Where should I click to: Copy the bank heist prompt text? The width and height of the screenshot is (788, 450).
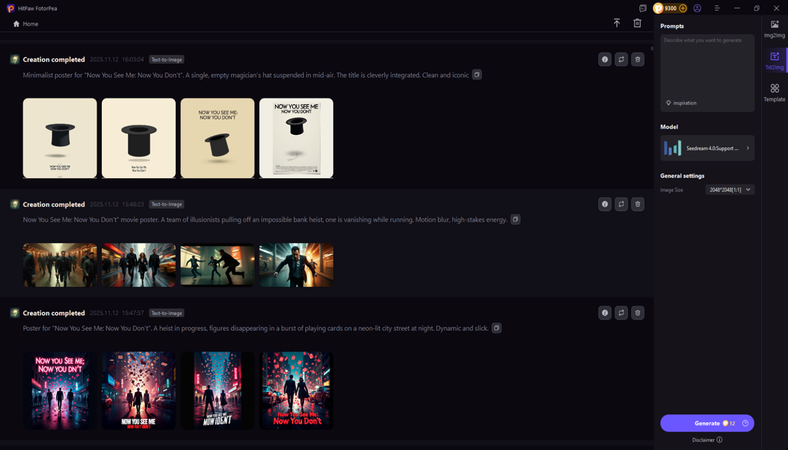tap(515, 219)
